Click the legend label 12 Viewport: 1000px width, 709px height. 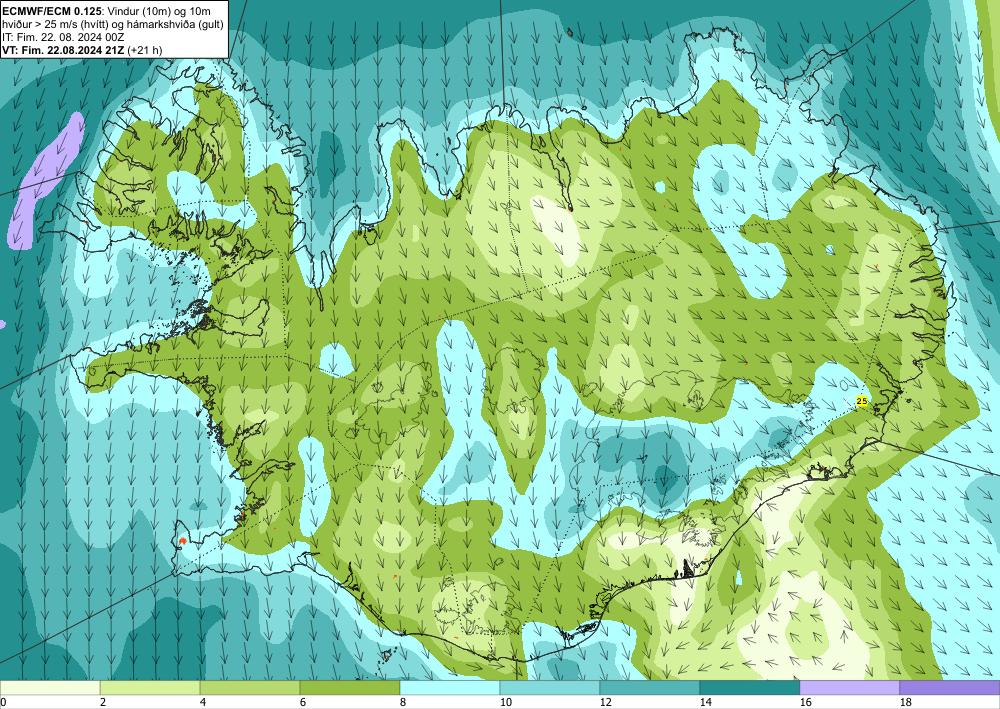(x=606, y=702)
